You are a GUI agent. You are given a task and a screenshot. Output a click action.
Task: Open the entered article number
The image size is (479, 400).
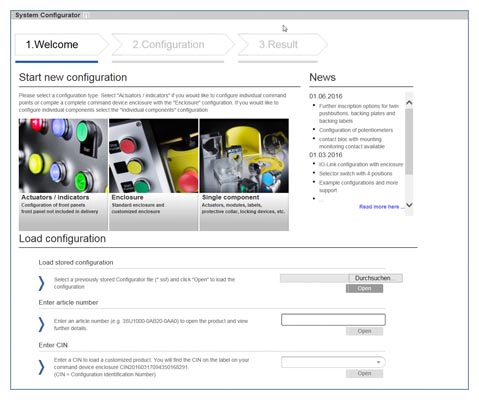click(364, 331)
